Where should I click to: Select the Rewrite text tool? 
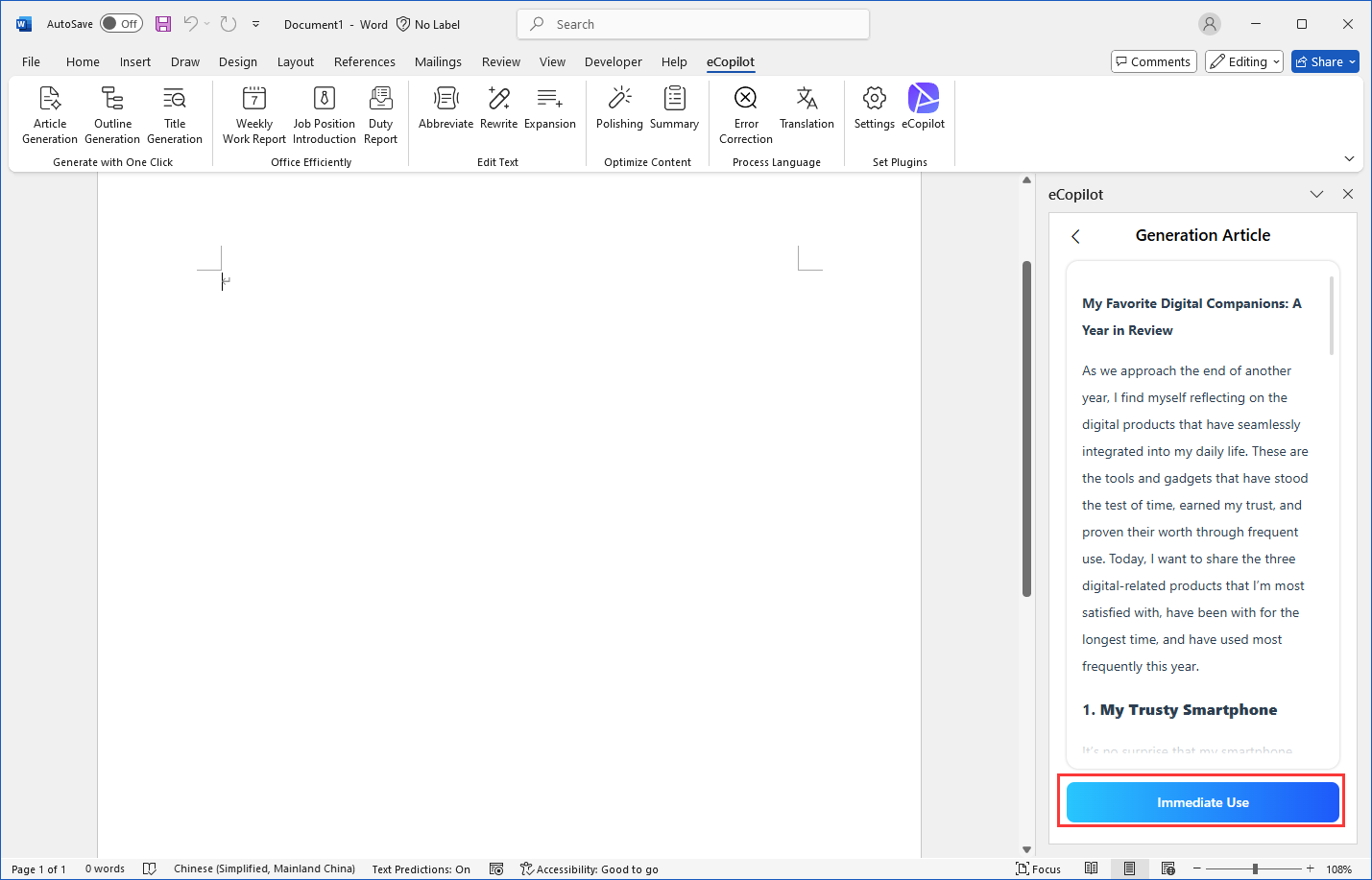[498, 107]
